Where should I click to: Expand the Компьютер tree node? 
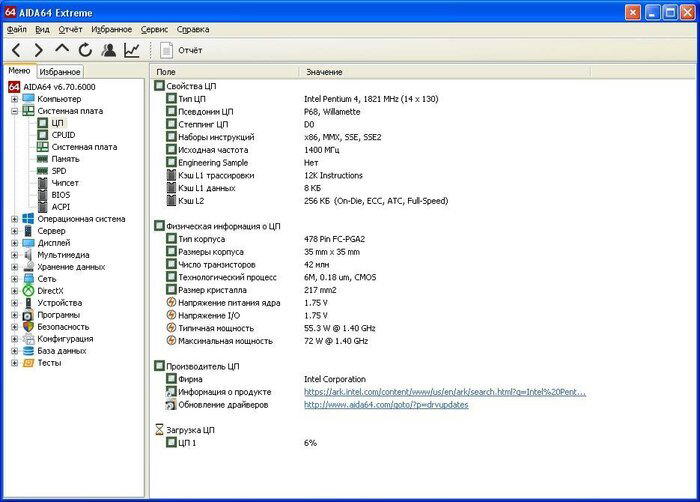pyautogui.click(x=14, y=99)
